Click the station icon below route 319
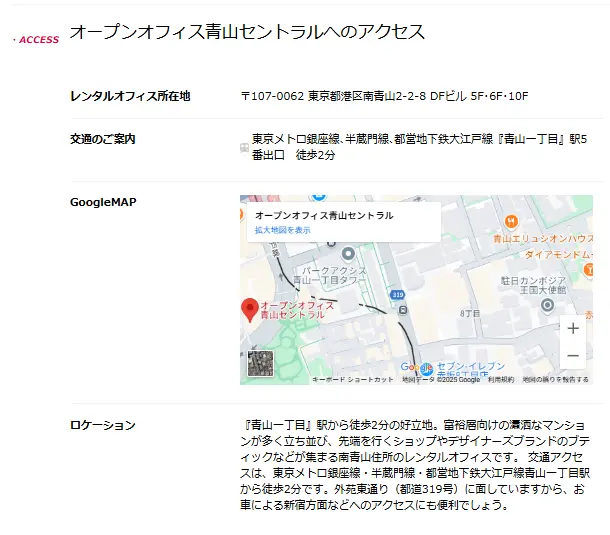610x535 pixels. [403, 310]
